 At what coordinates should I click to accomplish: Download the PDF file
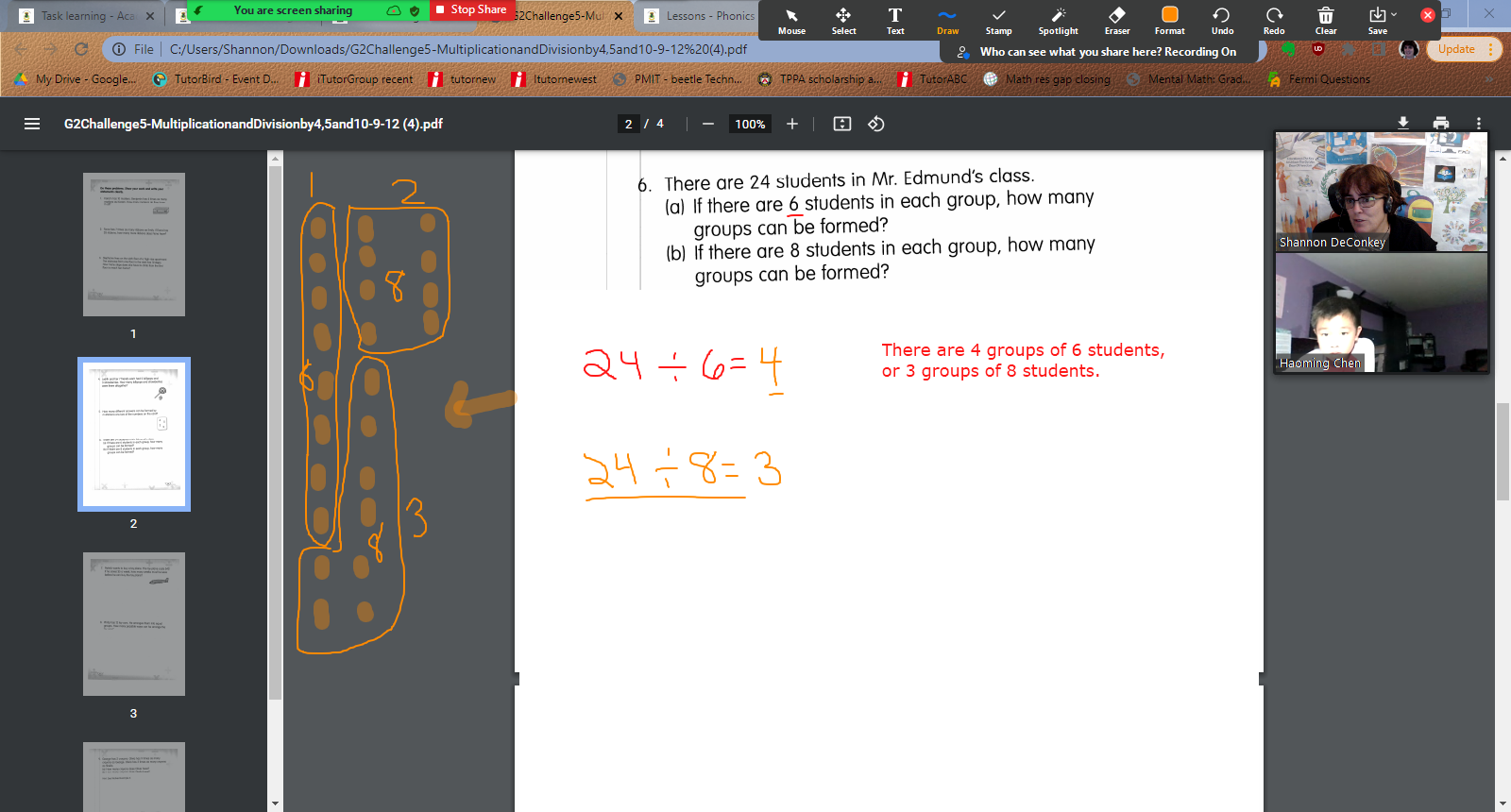click(1403, 123)
